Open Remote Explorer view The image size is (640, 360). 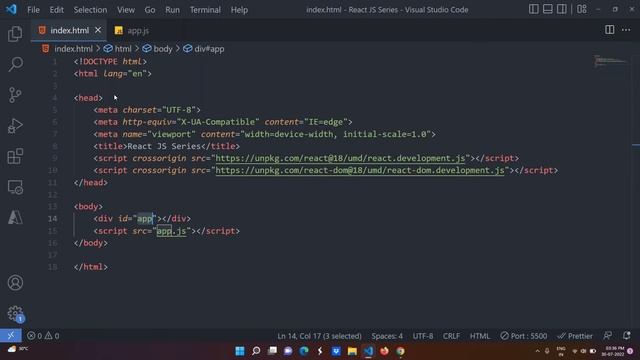(x=15, y=187)
